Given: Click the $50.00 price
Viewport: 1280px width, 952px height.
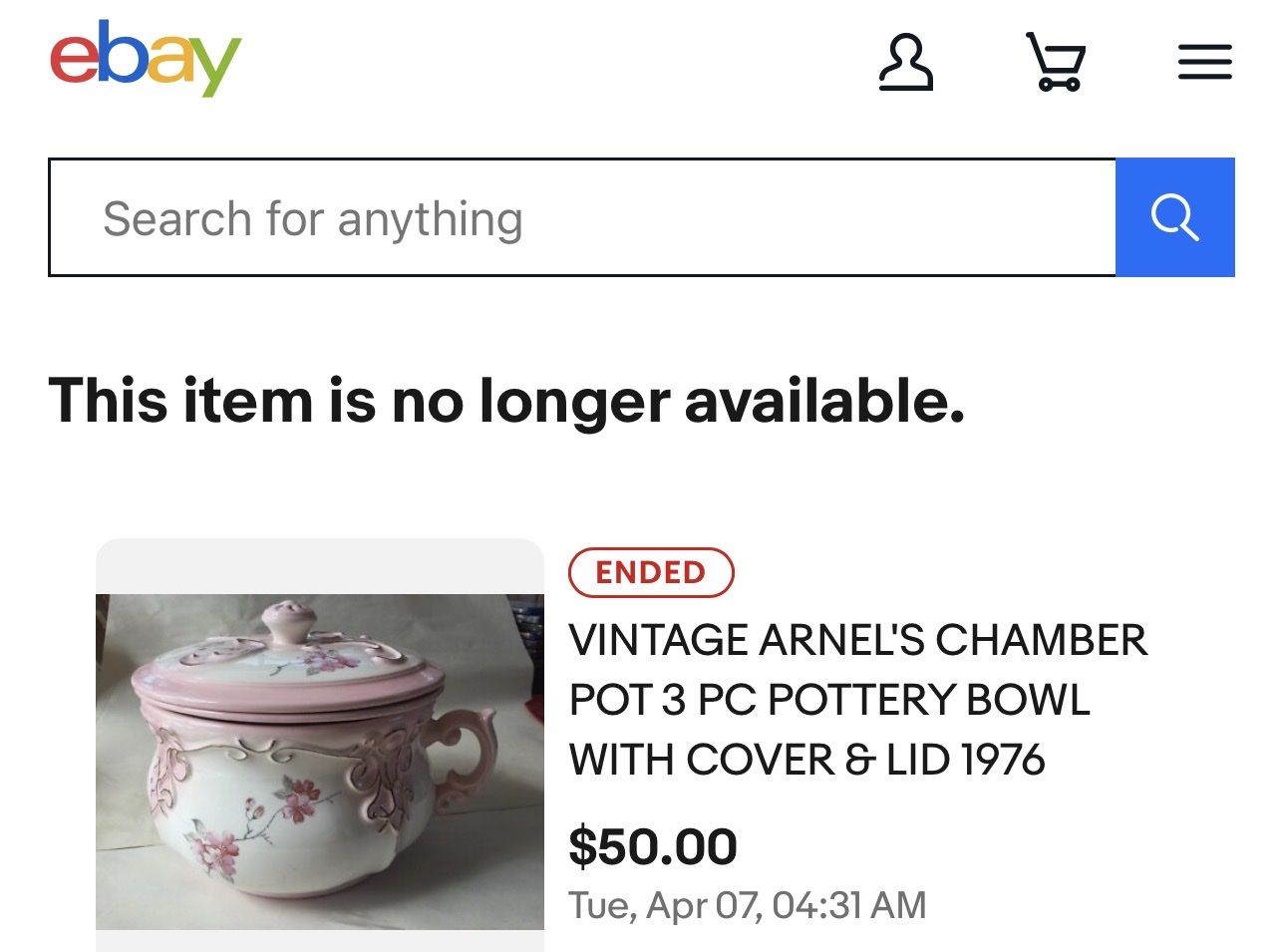Looking at the screenshot, I should (652, 846).
